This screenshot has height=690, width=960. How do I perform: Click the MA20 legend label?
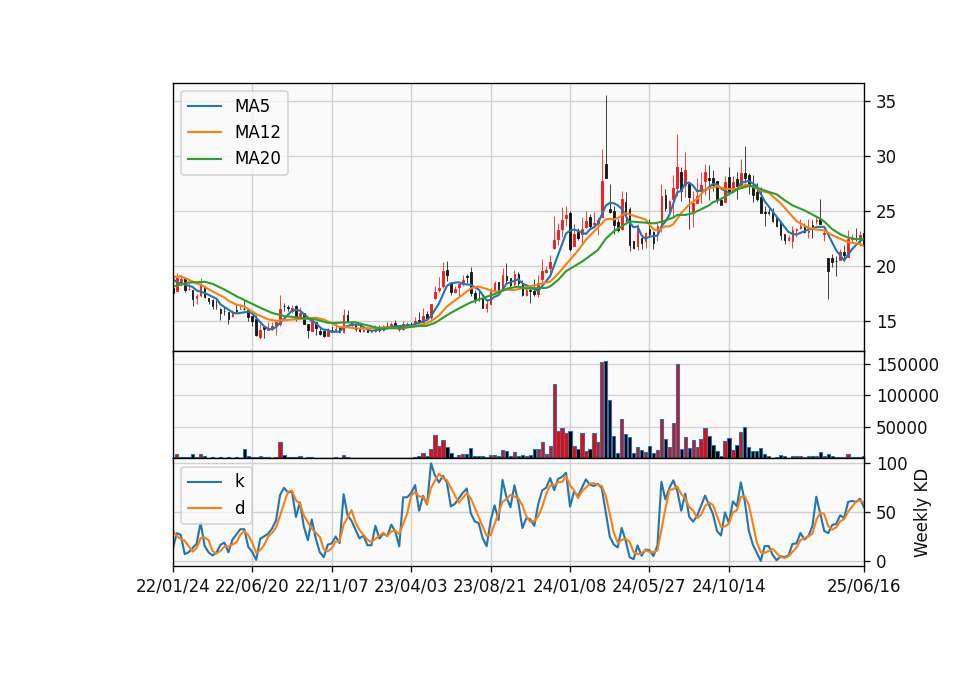(257, 158)
